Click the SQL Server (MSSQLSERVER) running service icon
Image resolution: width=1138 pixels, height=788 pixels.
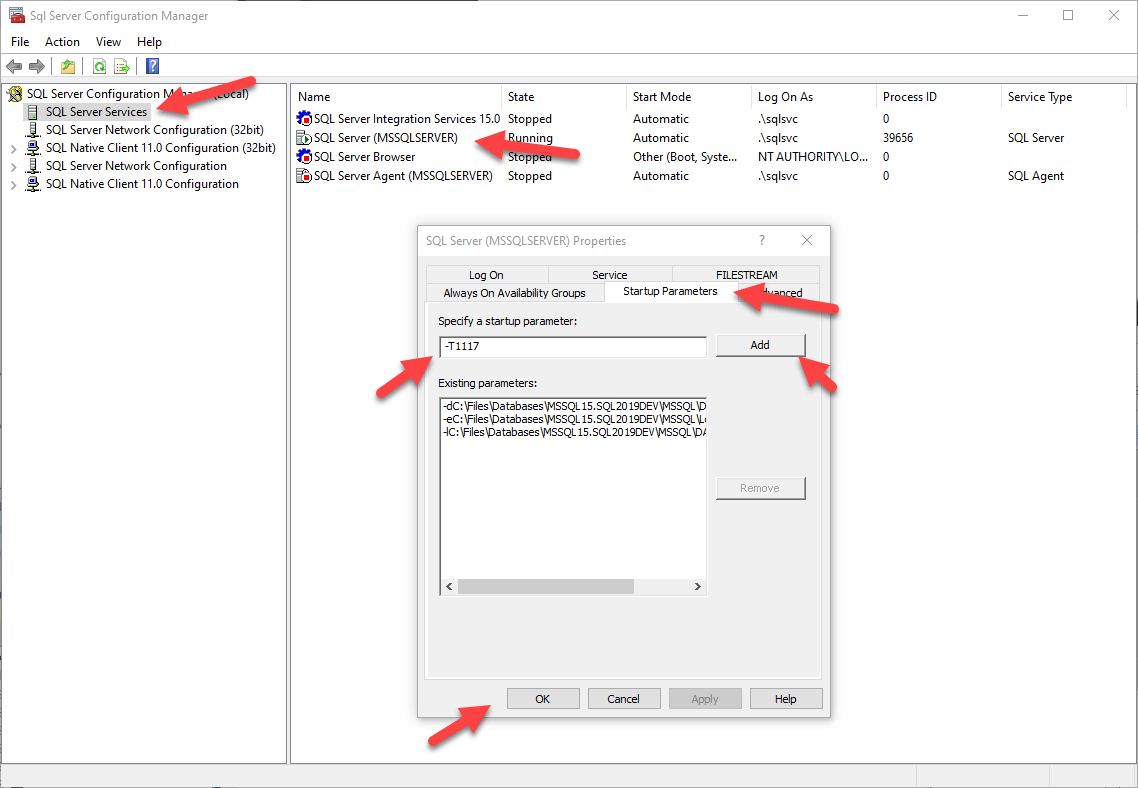(x=305, y=138)
